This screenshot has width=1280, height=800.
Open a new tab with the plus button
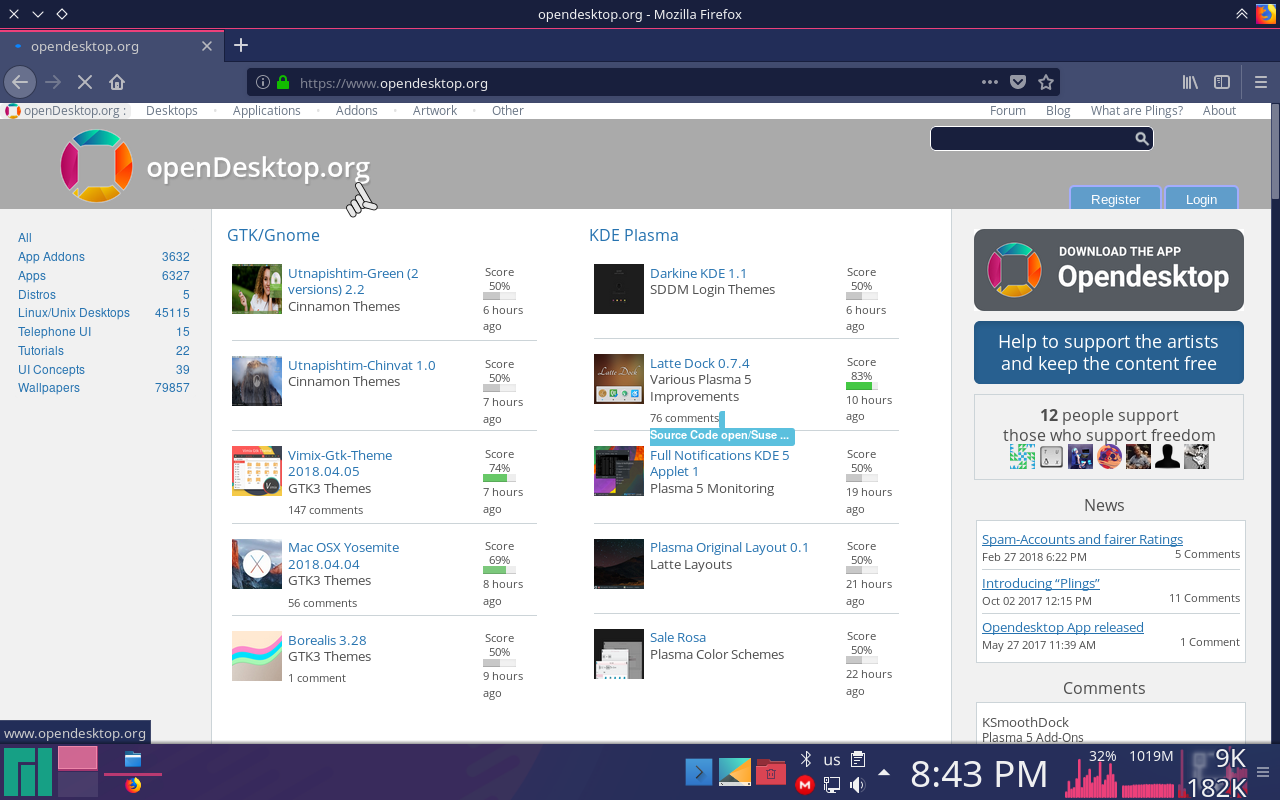[x=241, y=45]
